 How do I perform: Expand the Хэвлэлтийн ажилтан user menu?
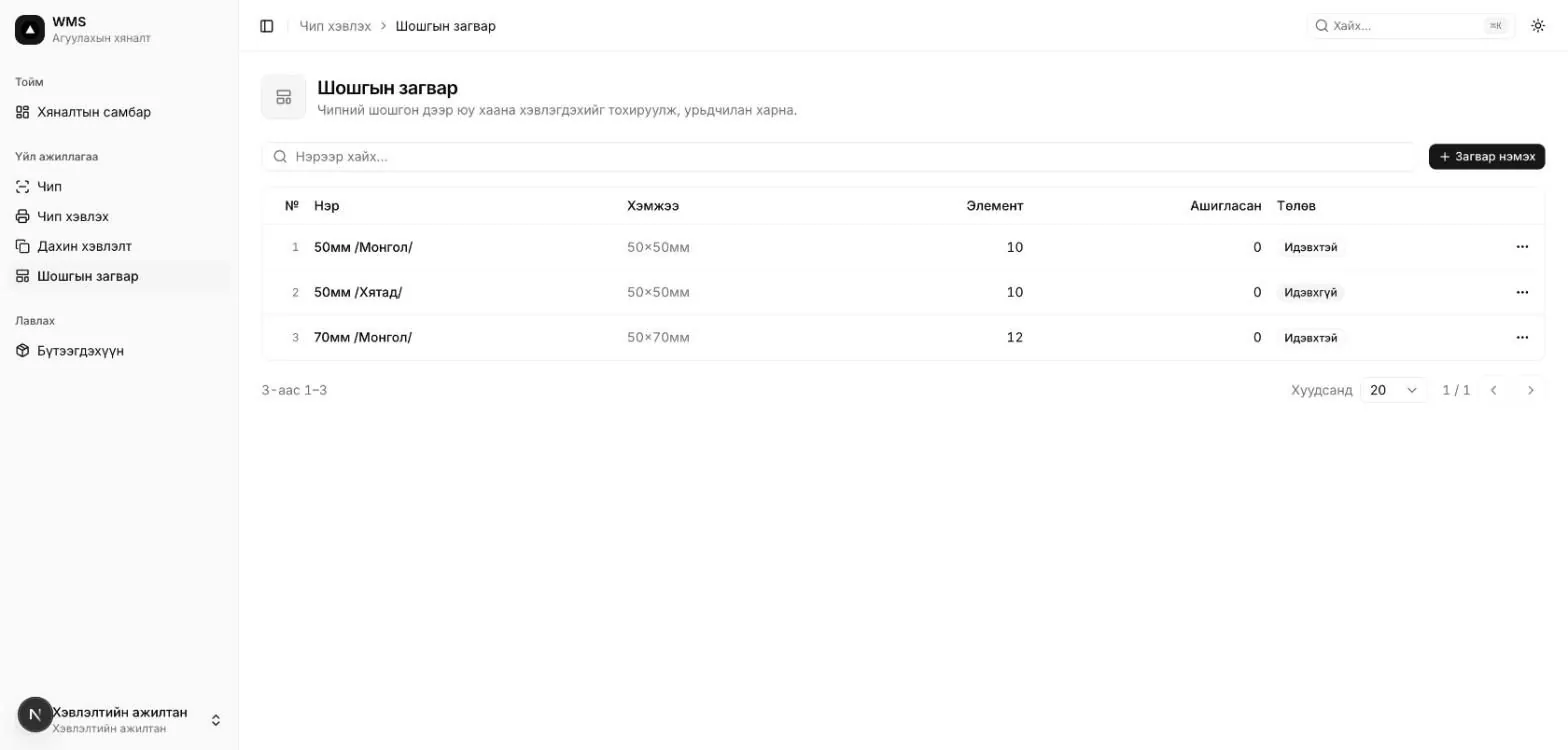119,720
